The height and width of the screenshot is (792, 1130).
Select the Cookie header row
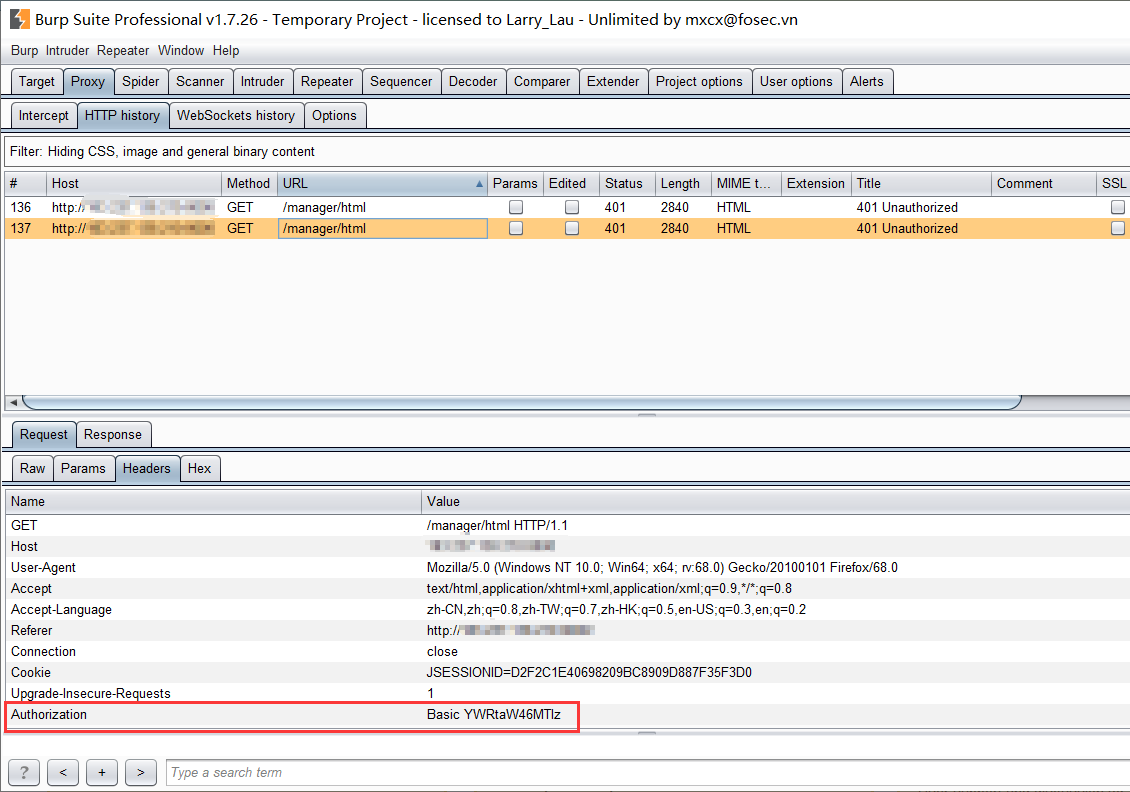566,672
